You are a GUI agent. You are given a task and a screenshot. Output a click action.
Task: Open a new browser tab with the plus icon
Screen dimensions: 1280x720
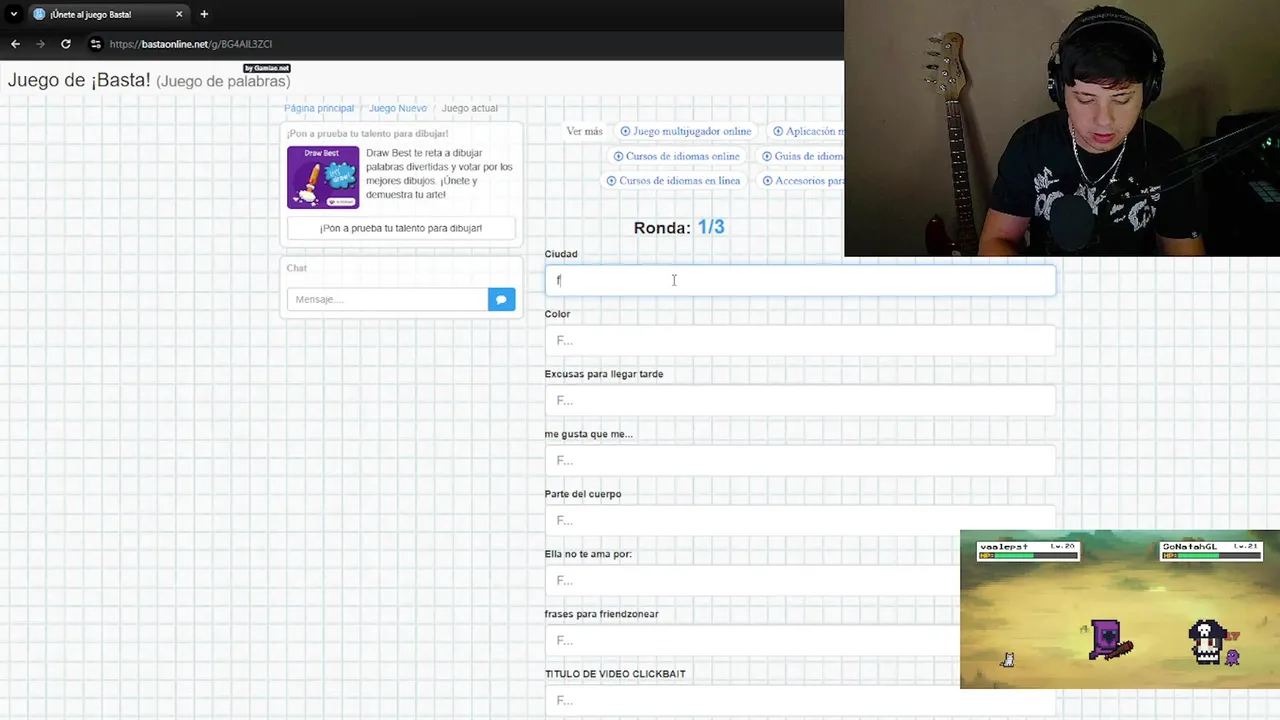pos(204,14)
